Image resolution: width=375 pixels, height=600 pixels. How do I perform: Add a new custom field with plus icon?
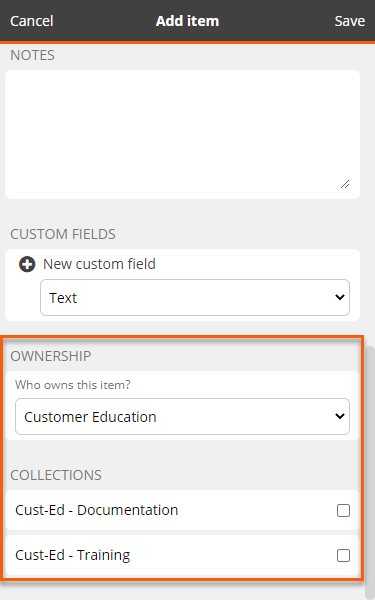(27, 264)
